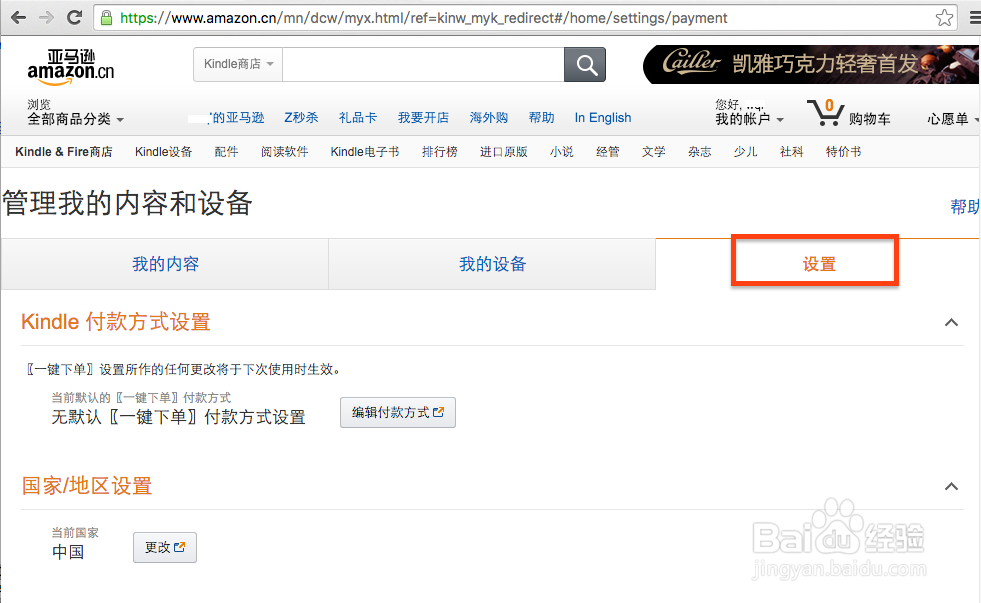This screenshot has height=603, width=981.
Task: Collapse the Kindle 付款方式设置 section
Action: point(950,322)
